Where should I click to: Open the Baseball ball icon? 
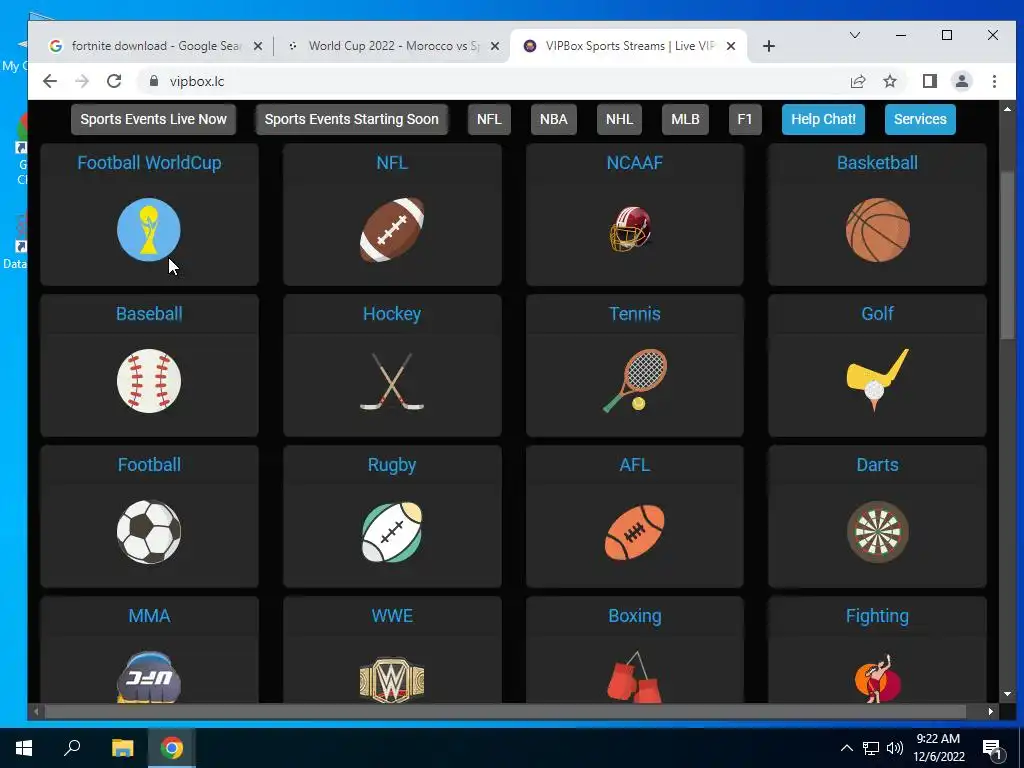[x=149, y=381]
